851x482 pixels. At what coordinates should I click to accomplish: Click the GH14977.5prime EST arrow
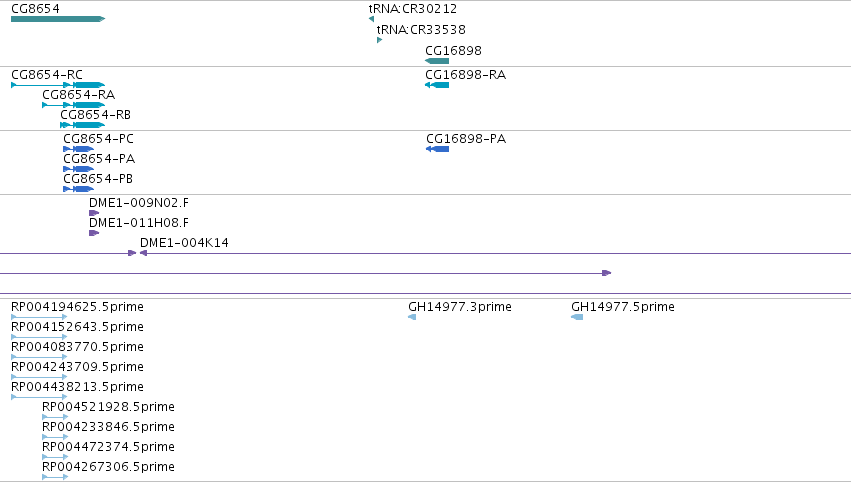point(577,317)
